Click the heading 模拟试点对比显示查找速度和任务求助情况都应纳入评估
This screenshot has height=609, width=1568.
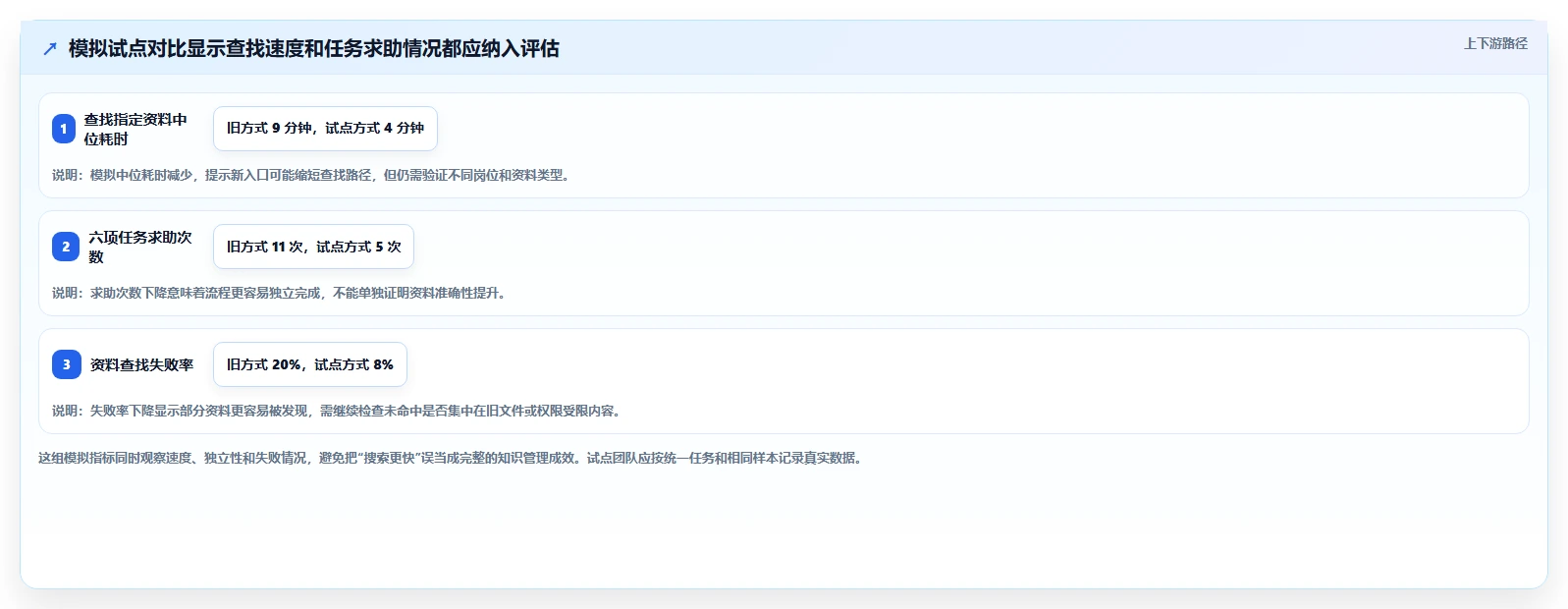coord(314,48)
